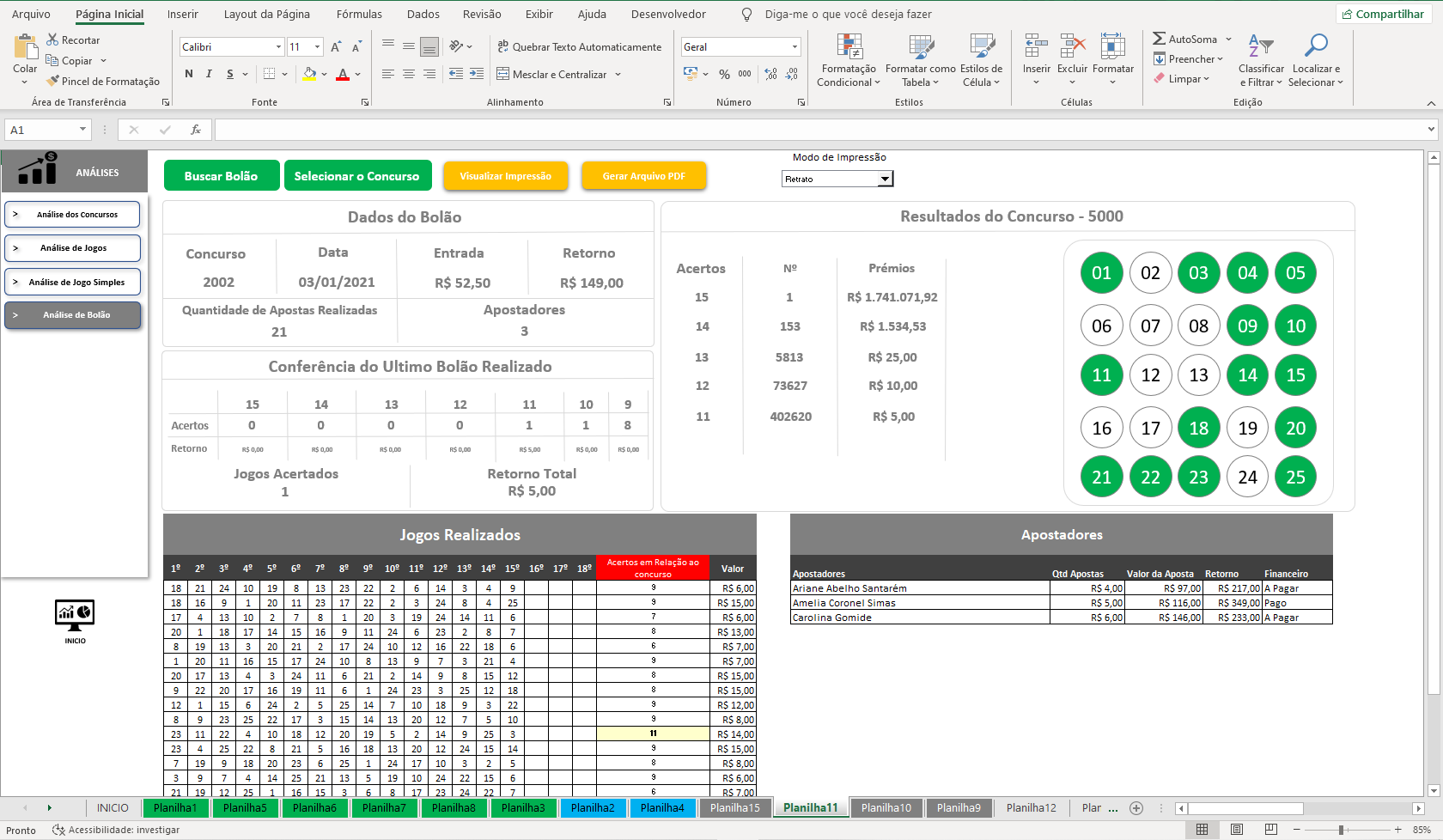Switch to the Fórmulas tab
Image resolution: width=1443 pixels, height=840 pixels.
coord(359,14)
